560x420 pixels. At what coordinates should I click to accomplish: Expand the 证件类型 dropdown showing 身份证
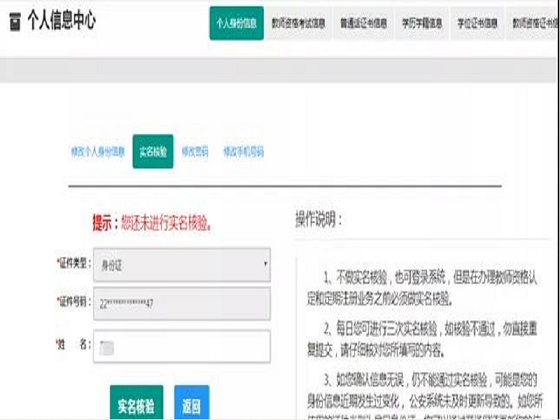click(x=182, y=265)
